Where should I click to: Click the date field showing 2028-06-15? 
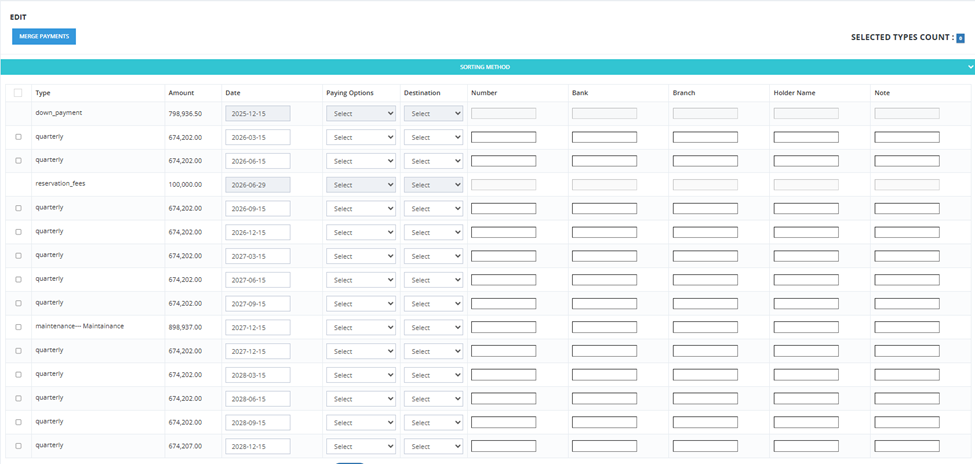257,399
